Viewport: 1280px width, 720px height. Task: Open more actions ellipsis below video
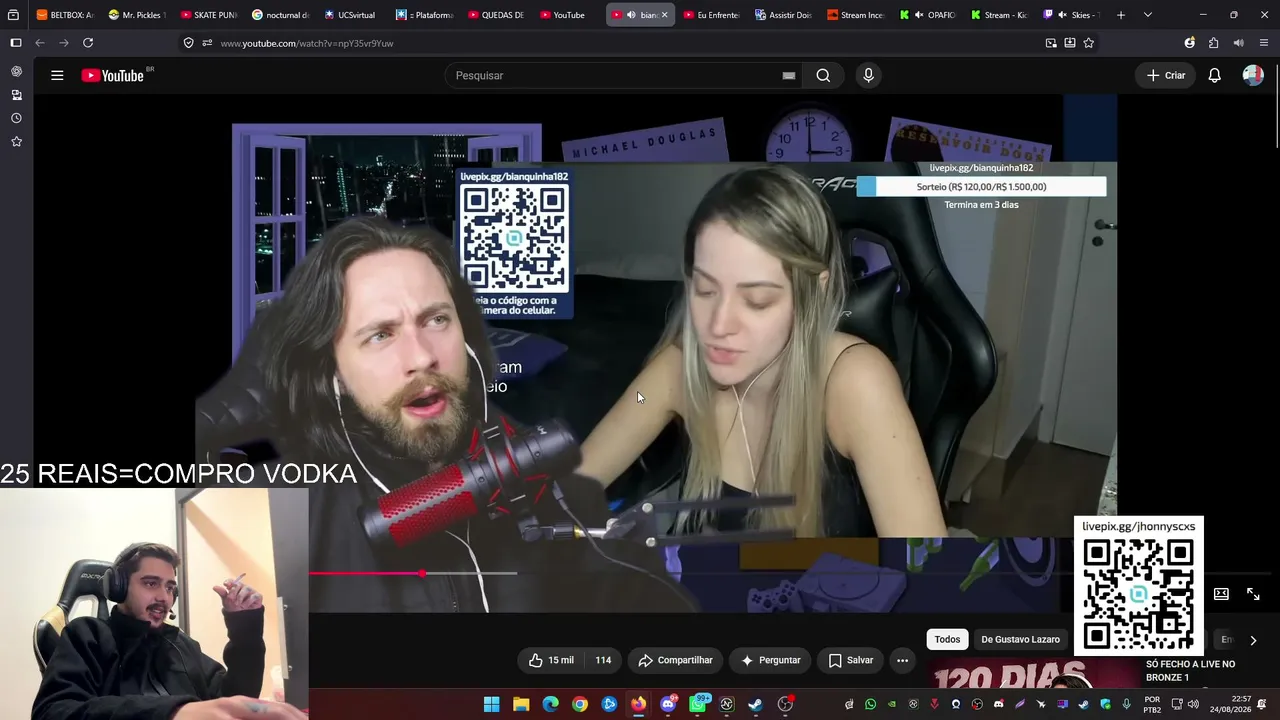[x=902, y=660]
